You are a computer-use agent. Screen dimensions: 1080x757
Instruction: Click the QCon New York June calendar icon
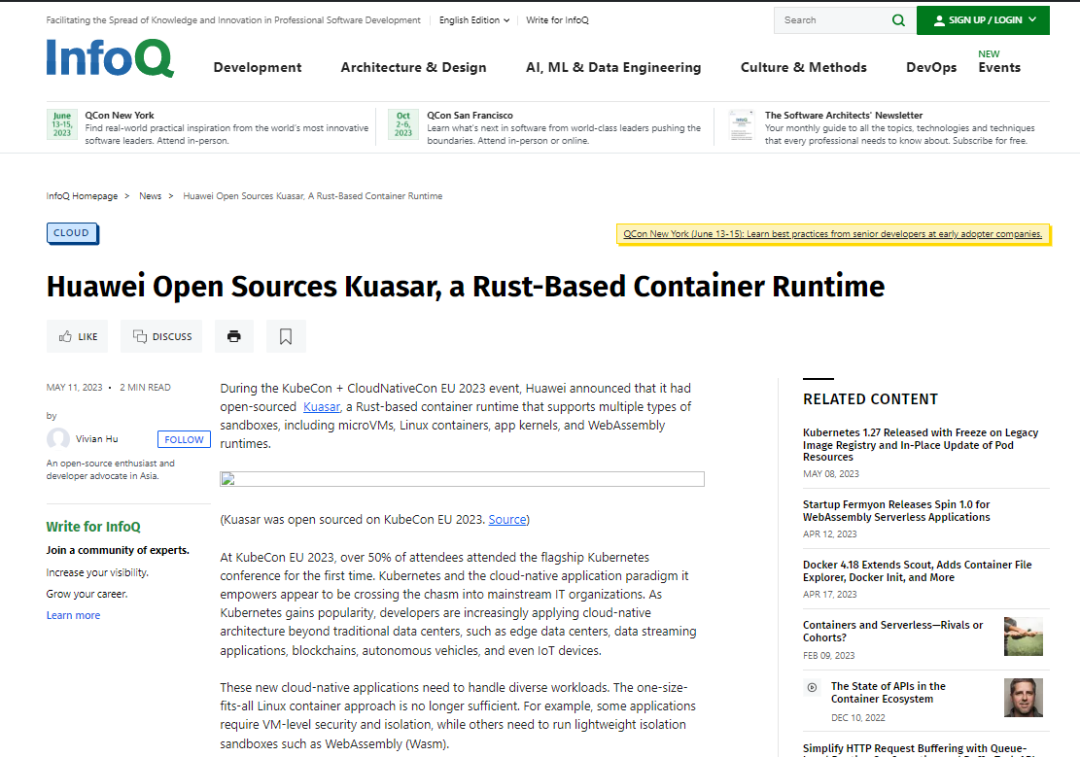(62, 124)
